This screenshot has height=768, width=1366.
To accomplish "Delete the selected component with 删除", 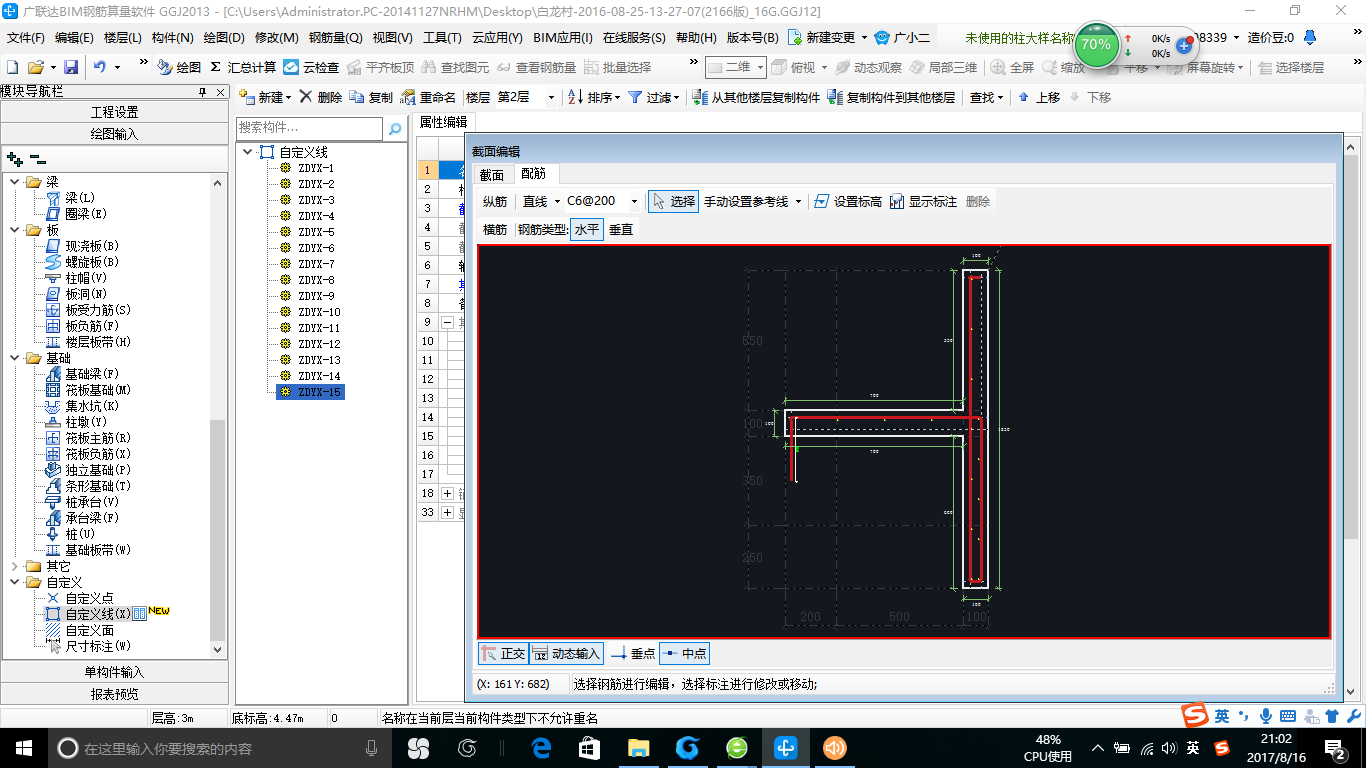I will point(320,97).
